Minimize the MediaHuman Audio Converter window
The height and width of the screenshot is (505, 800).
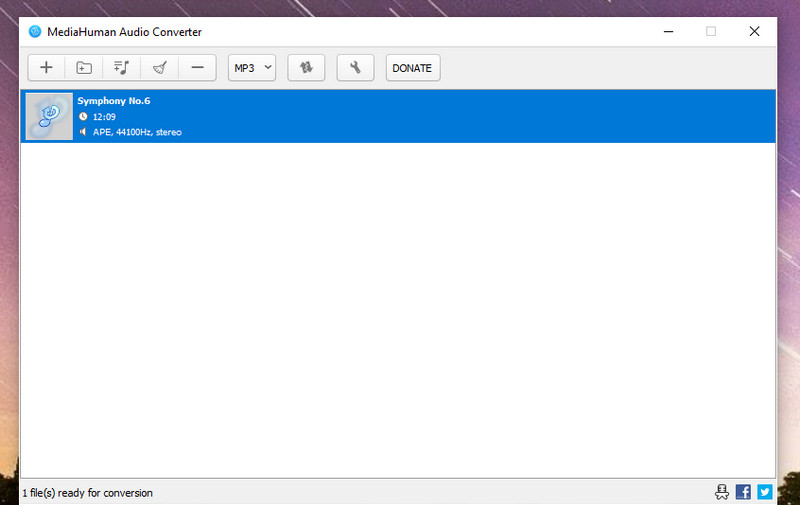pyautogui.click(x=667, y=32)
